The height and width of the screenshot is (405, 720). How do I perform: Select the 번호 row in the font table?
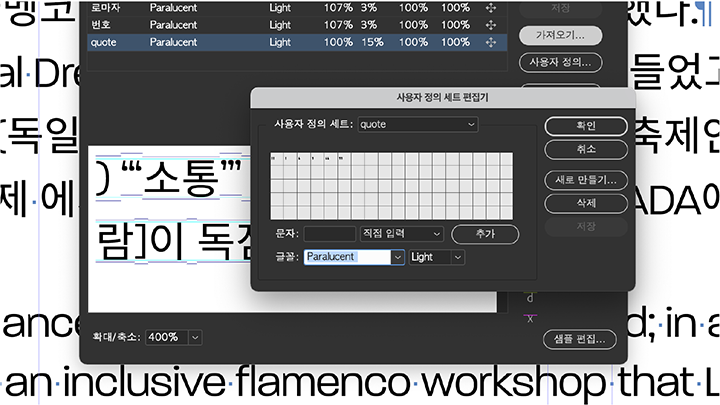[297, 25]
